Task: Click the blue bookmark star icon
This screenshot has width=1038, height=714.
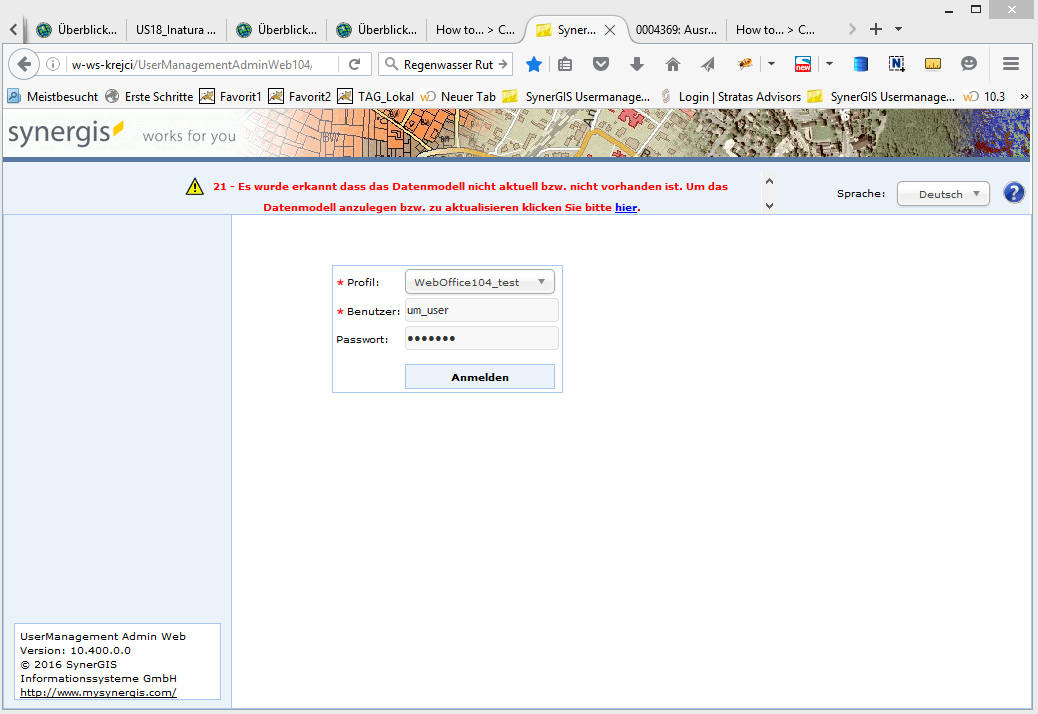Action: tap(534, 64)
